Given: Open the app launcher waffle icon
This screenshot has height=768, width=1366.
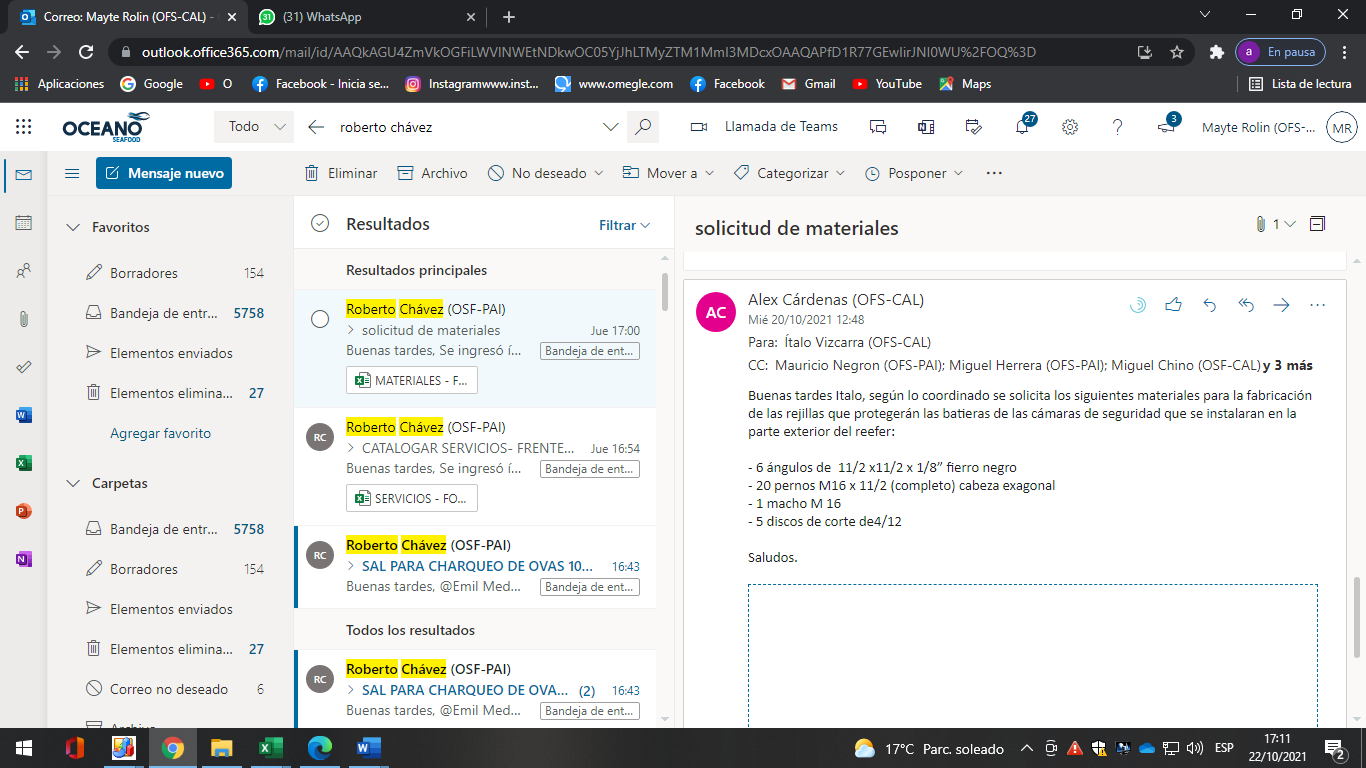Looking at the screenshot, I should (x=24, y=127).
